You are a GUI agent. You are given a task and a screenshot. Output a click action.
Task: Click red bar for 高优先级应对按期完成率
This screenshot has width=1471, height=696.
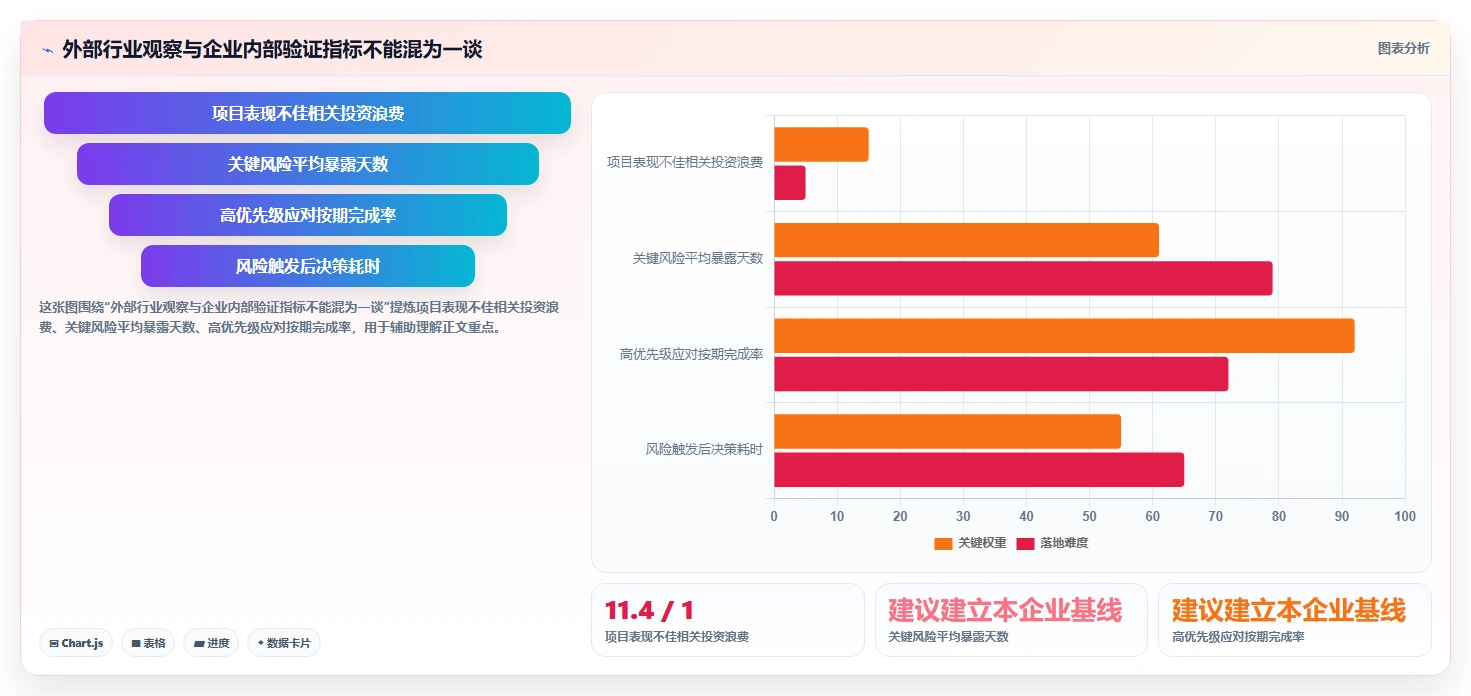point(1001,374)
